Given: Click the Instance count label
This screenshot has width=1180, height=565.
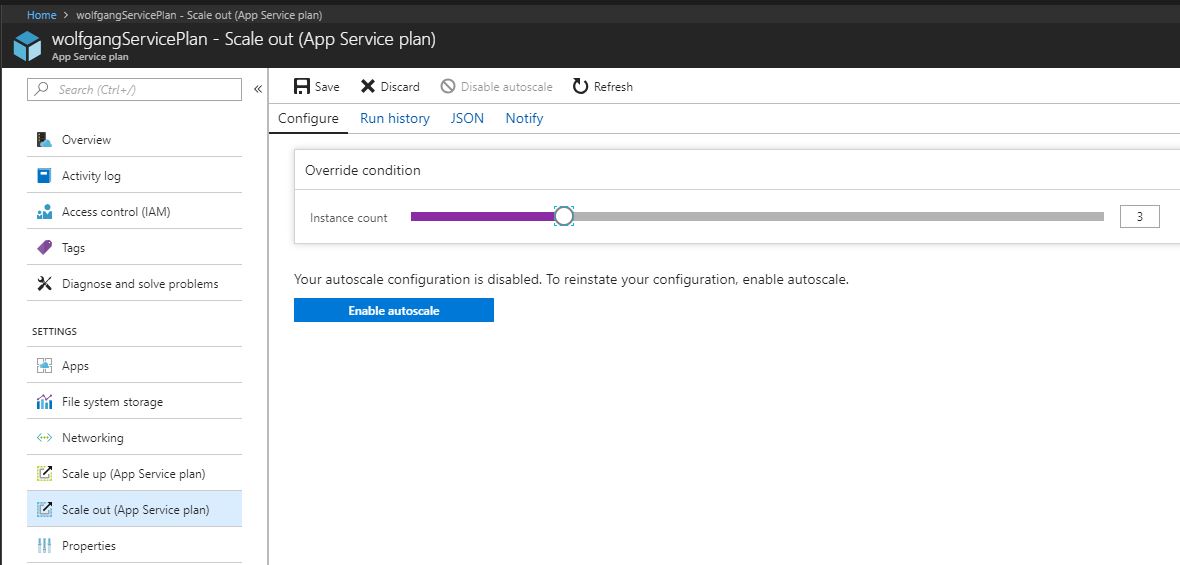Looking at the screenshot, I should [x=348, y=218].
